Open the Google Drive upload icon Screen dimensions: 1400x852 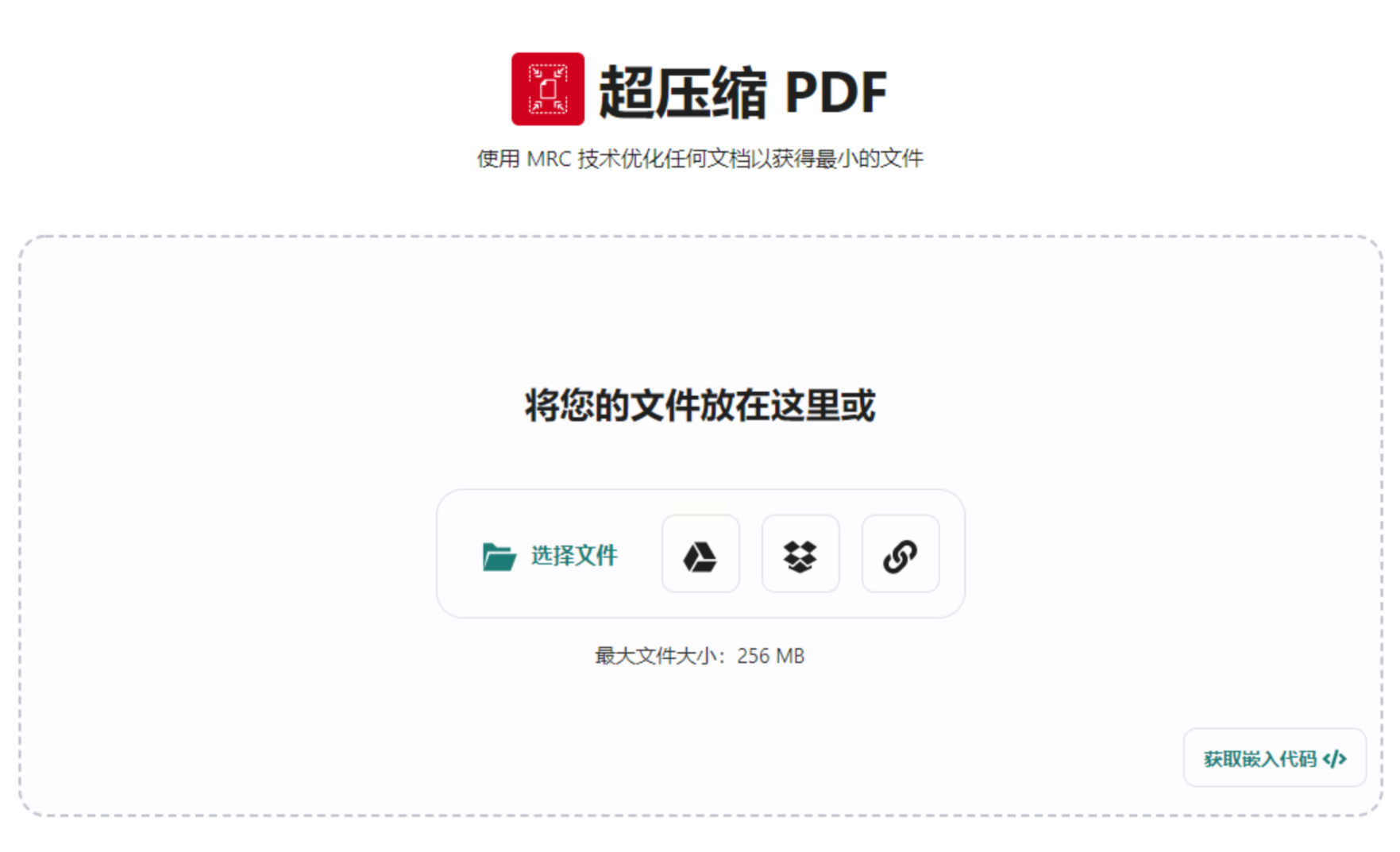pyautogui.click(x=700, y=554)
